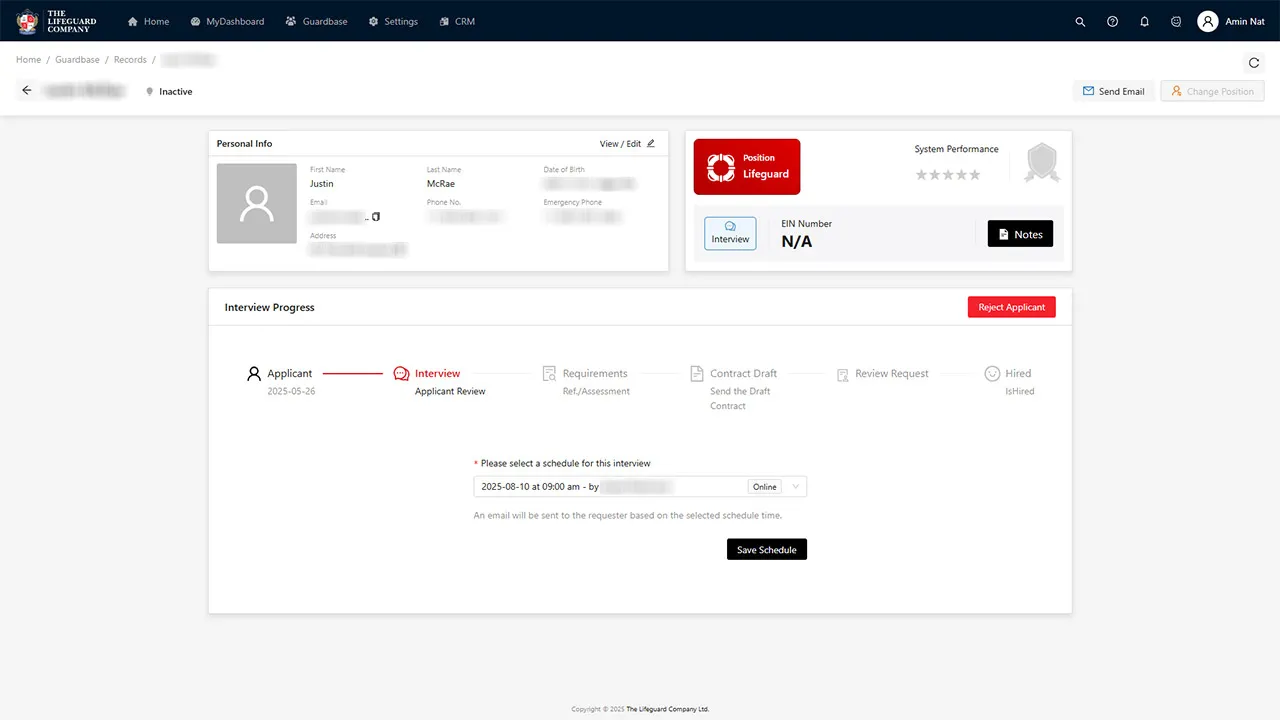Open the help question mark icon
The height and width of the screenshot is (720, 1280).
tap(1112, 21)
